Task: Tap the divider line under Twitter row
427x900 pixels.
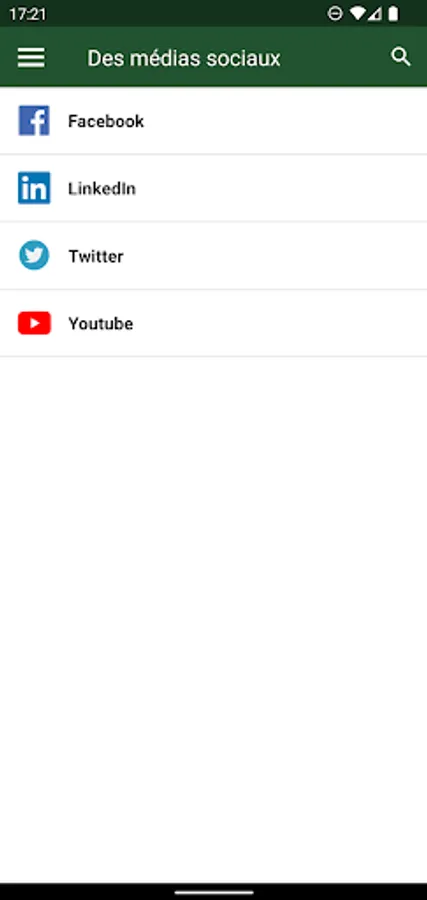Action: point(214,289)
